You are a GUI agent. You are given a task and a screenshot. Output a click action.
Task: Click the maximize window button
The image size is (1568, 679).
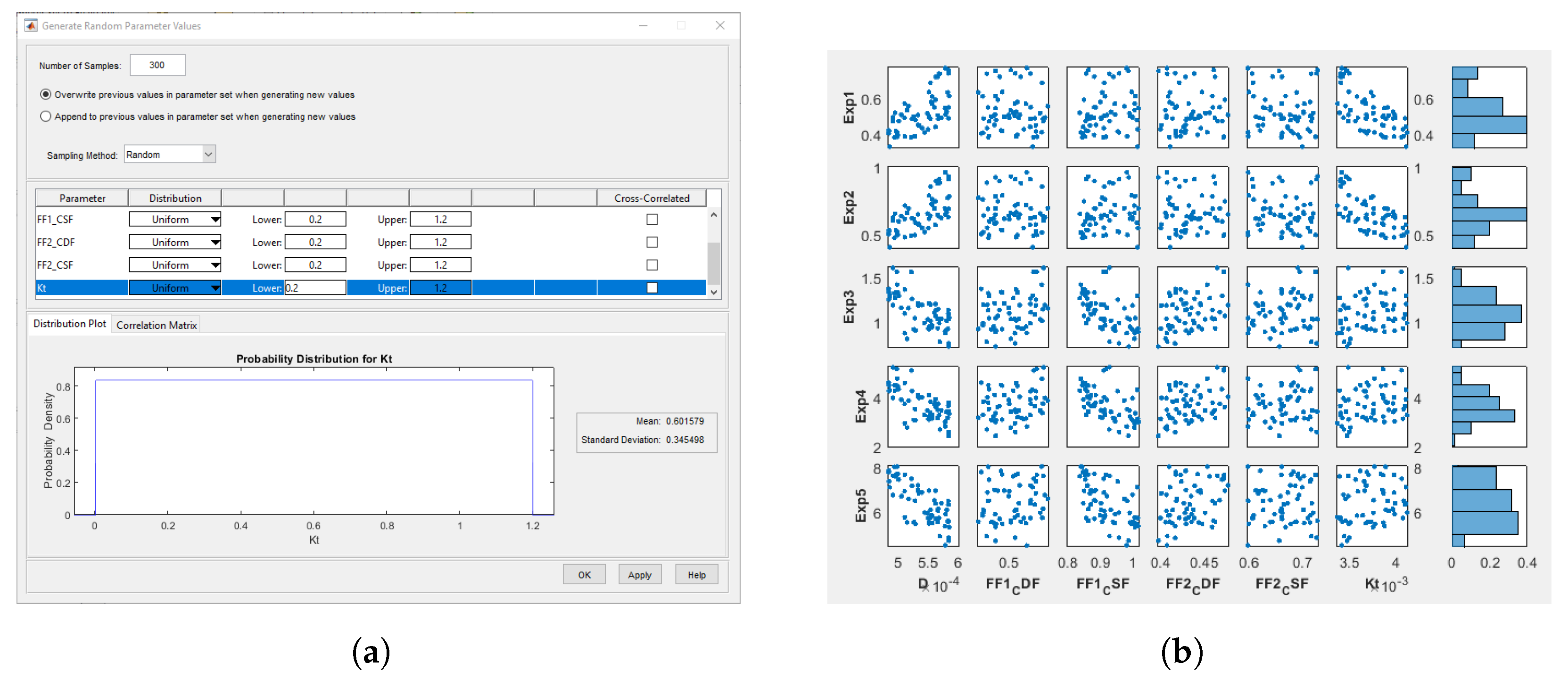681,25
